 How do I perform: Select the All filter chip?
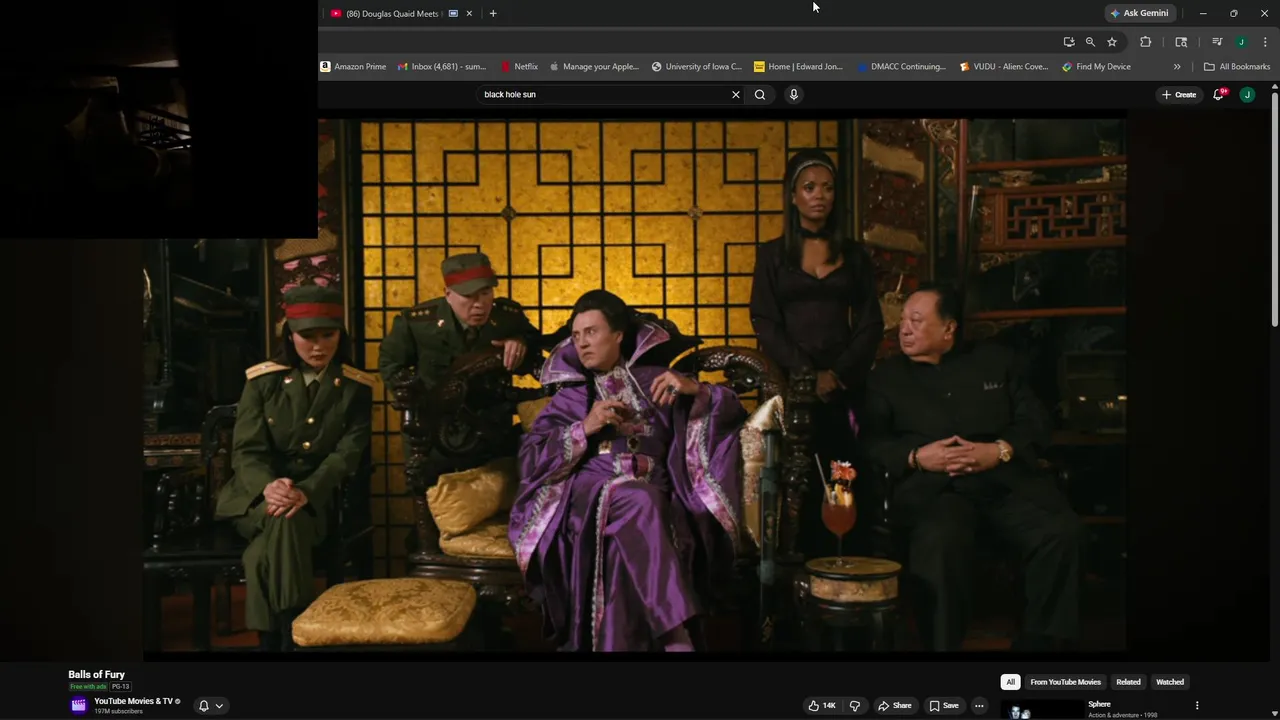click(1010, 682)
